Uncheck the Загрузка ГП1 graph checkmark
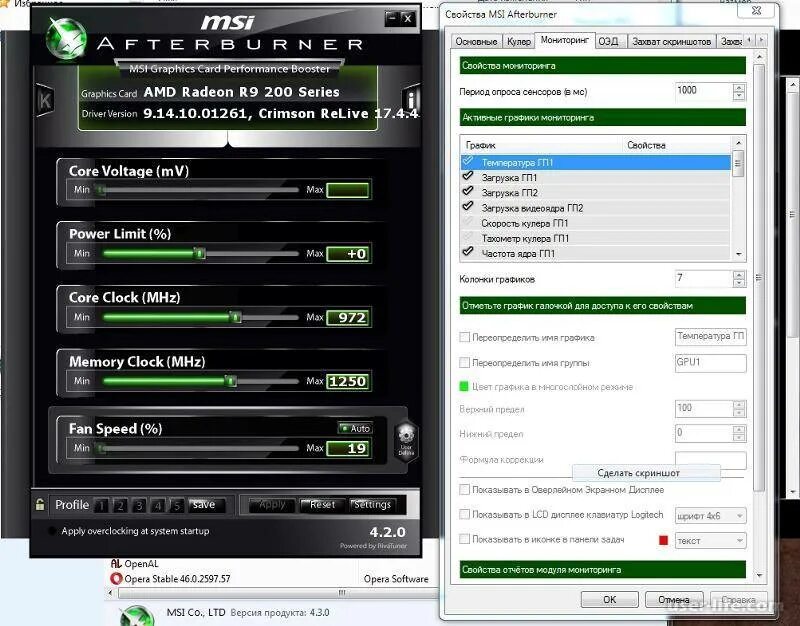 467,176
